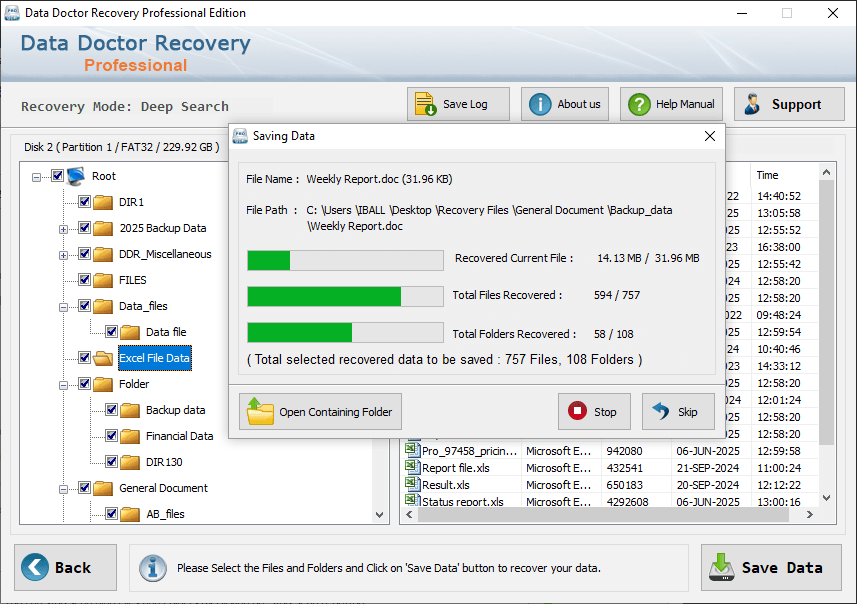Viewport: 857px width, 604px height.
Task: Click the DDR_Miscellaneous folder icon
Action: click(x=103, y=254)
